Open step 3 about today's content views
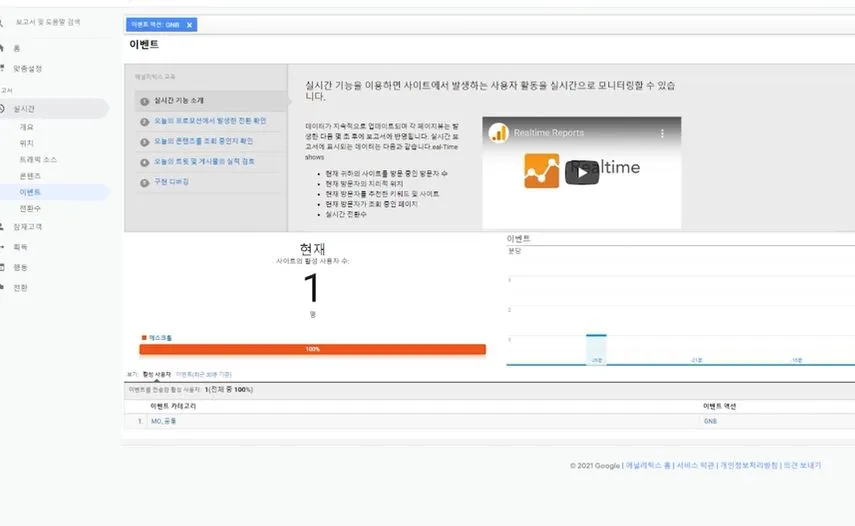The height and width of the screenshot is (526, 855). [203, 141]
